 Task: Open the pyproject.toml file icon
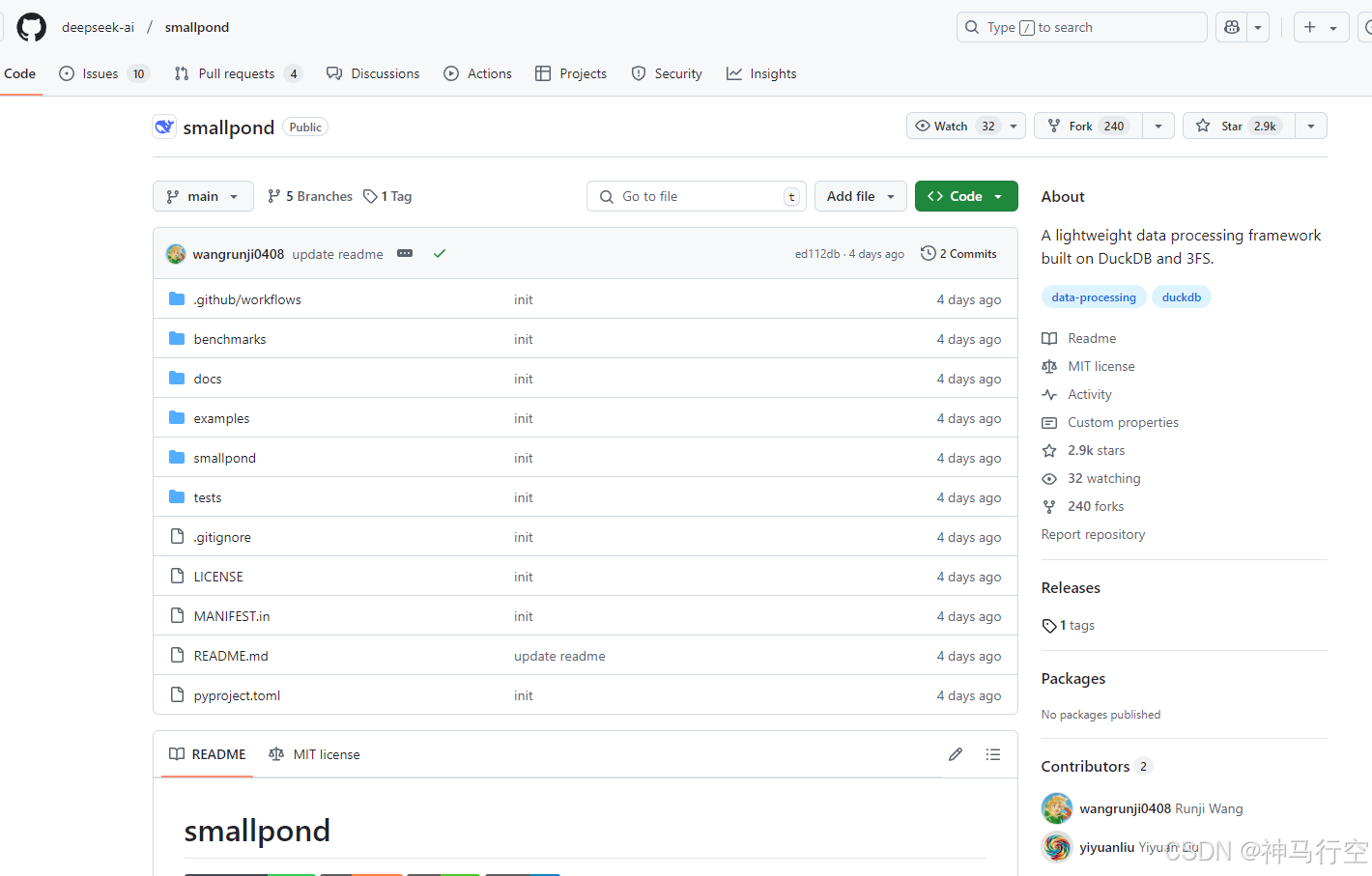point(177,694)
